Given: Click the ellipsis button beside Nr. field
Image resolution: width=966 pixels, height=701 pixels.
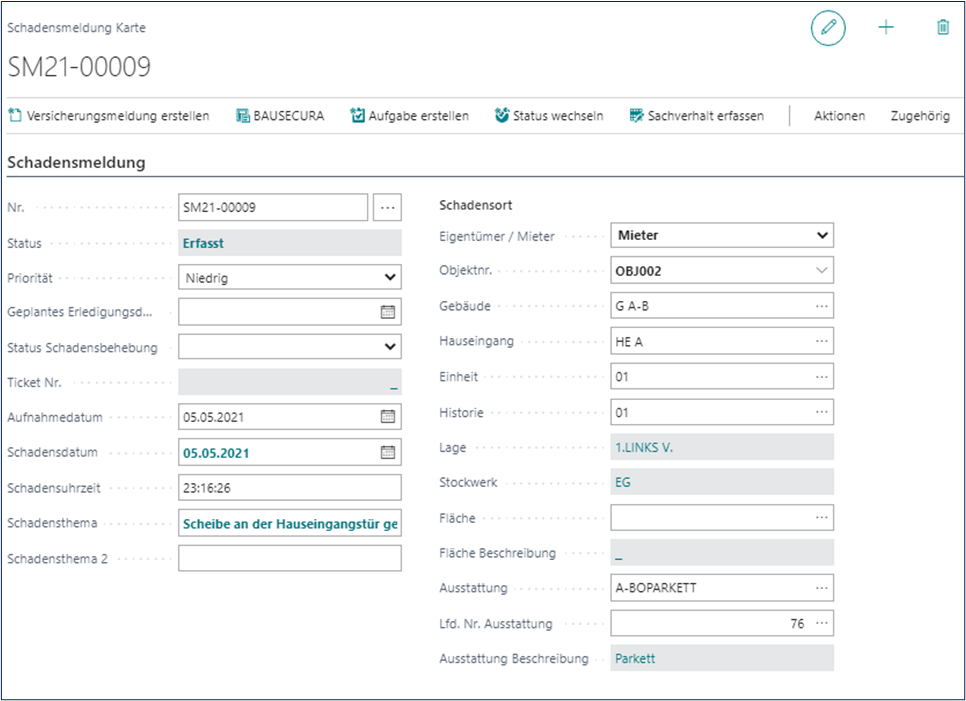Looking at the screenshot, I should click(x=387, y=207).
